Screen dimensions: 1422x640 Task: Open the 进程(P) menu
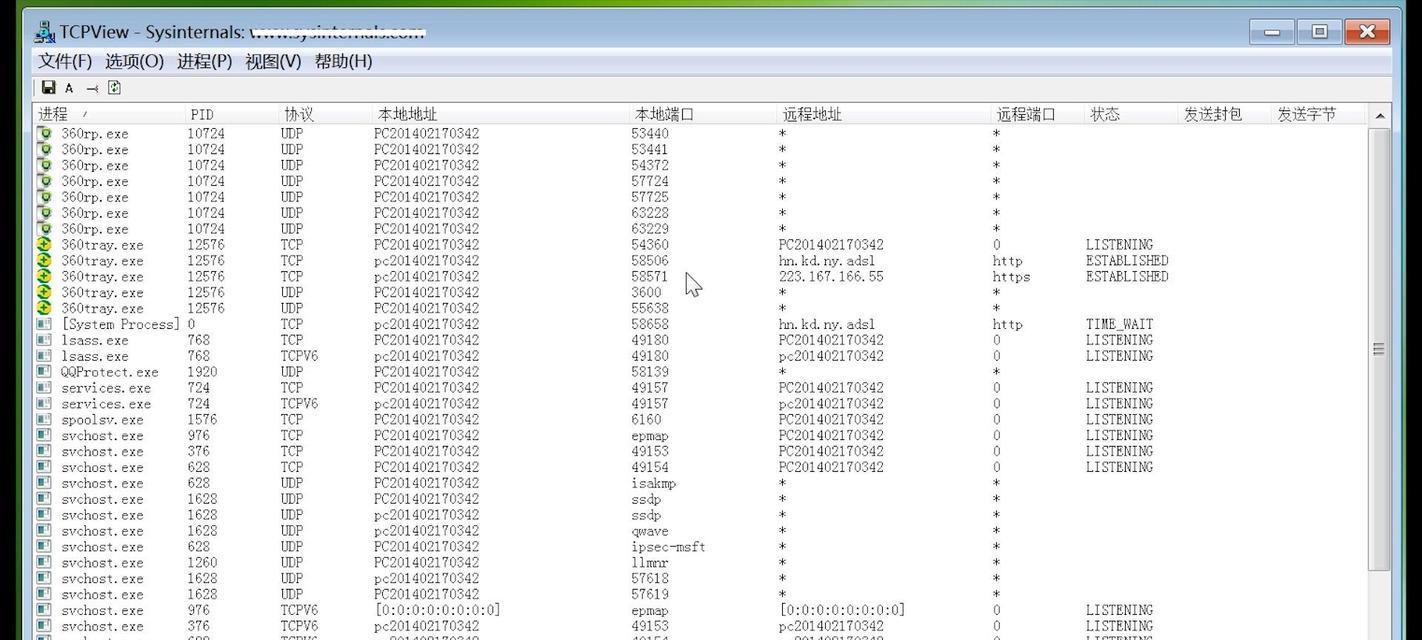pos(205,61)
